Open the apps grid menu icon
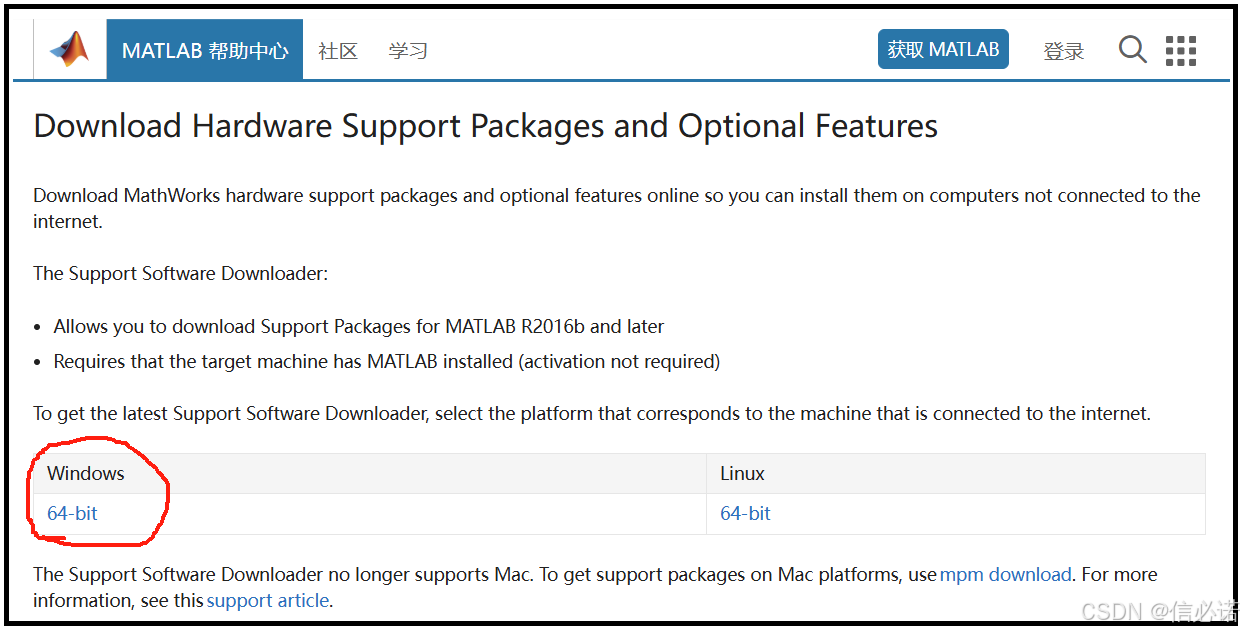This screenshot has width=1244, height=631. point(1181,50)
